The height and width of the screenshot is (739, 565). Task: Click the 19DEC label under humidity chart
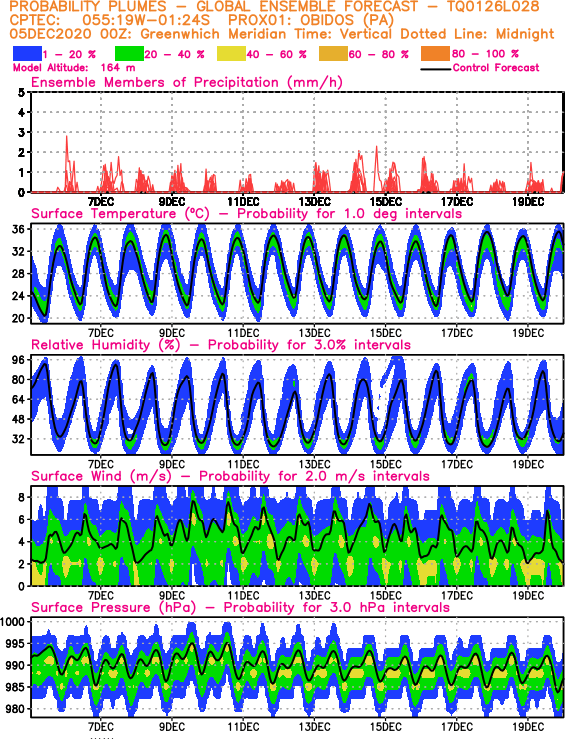528,464
